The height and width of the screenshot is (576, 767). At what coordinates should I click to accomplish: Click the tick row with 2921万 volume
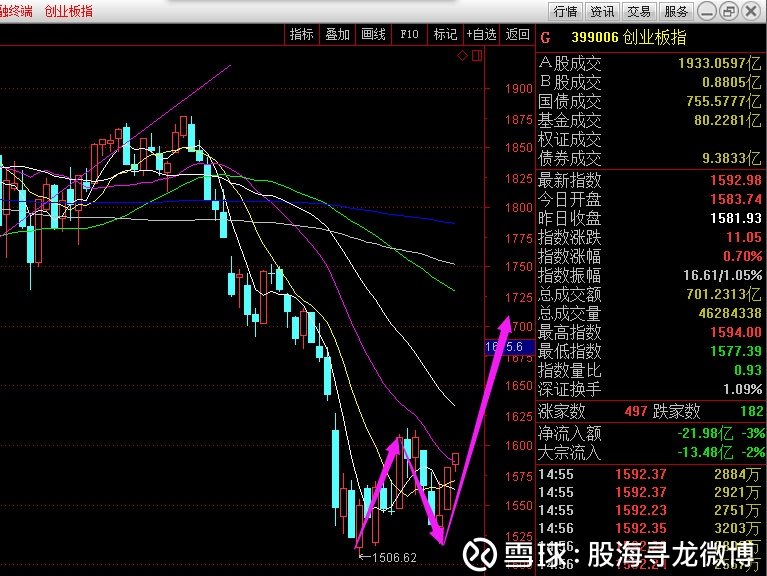tap(650, 492)
